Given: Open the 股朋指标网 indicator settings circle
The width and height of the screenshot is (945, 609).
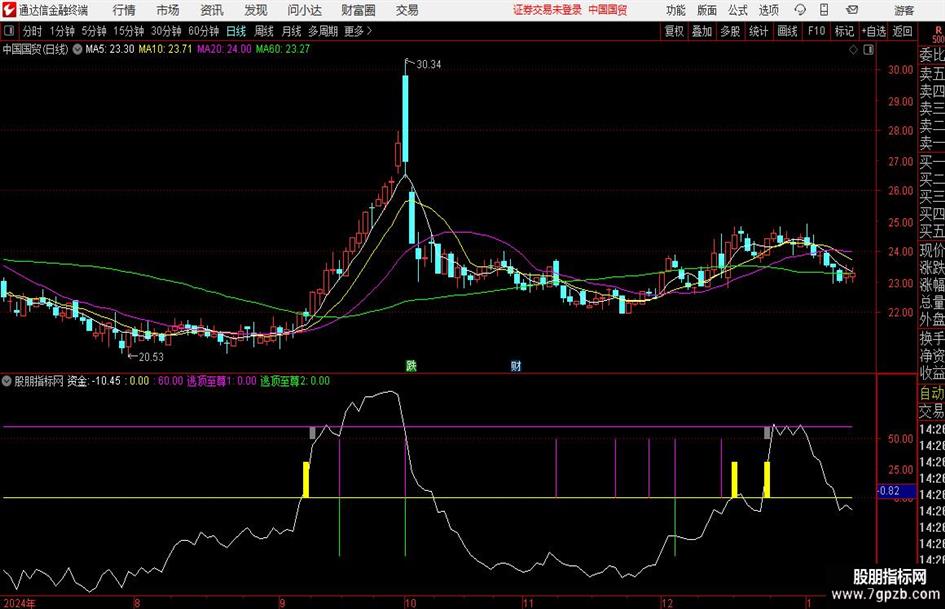Looking at the screenshot, I should coord(7,381).
